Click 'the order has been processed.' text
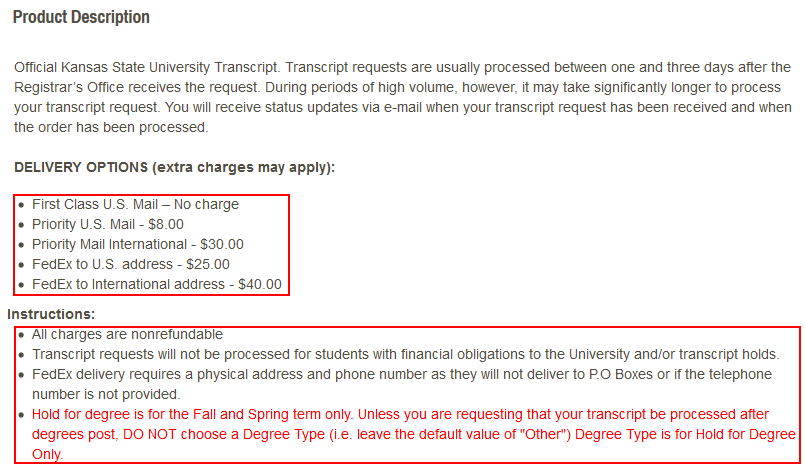 click(x=111, y=127)
